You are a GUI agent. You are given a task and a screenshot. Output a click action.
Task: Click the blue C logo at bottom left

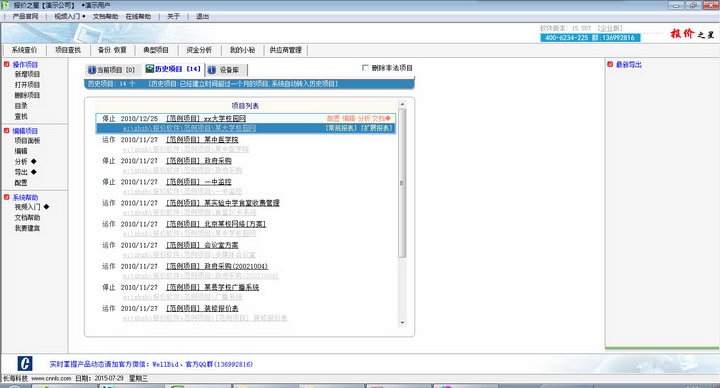point(25,364)
